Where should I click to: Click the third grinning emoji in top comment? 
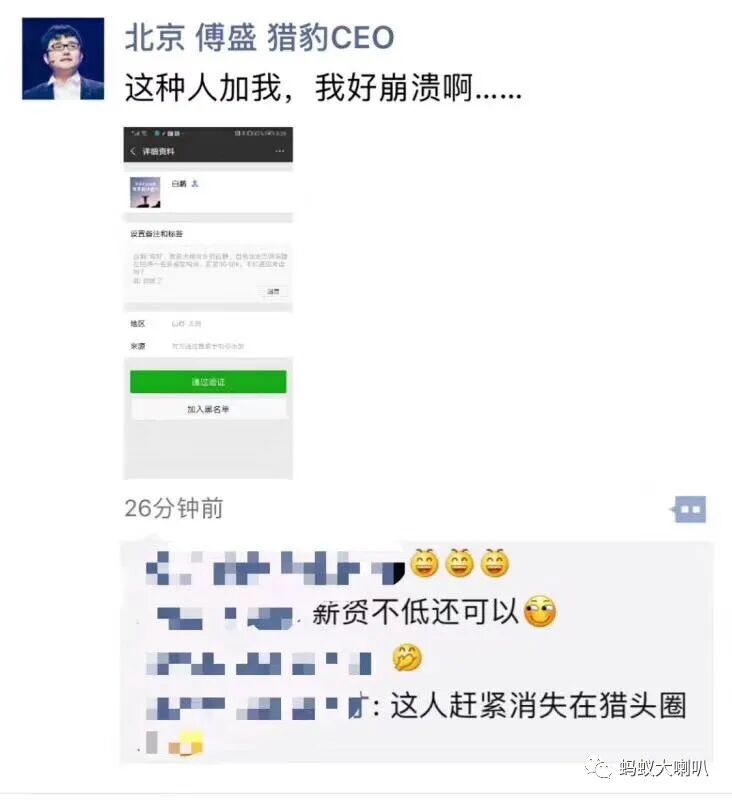pyautogui.click(x=495, y=564)
